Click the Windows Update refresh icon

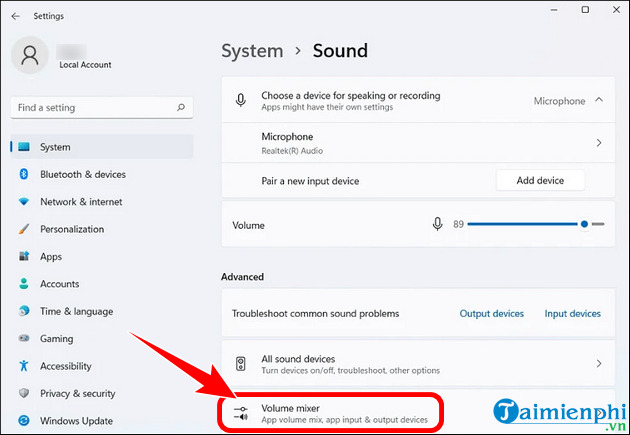pos(24,421)
